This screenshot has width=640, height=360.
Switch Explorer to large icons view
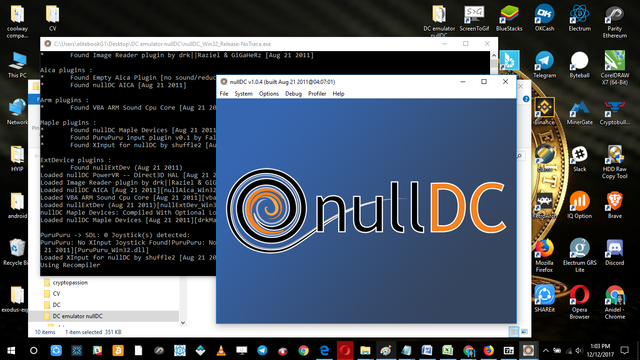[x=524, y=331]
